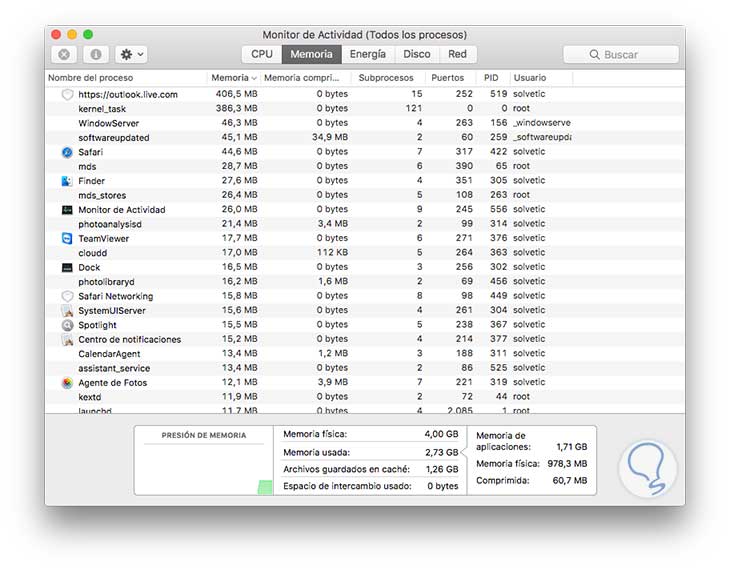The height and width of the screenshot is (570, 730).
Task: Select the photolibraryd process row
Action: [x=365, y=282]
